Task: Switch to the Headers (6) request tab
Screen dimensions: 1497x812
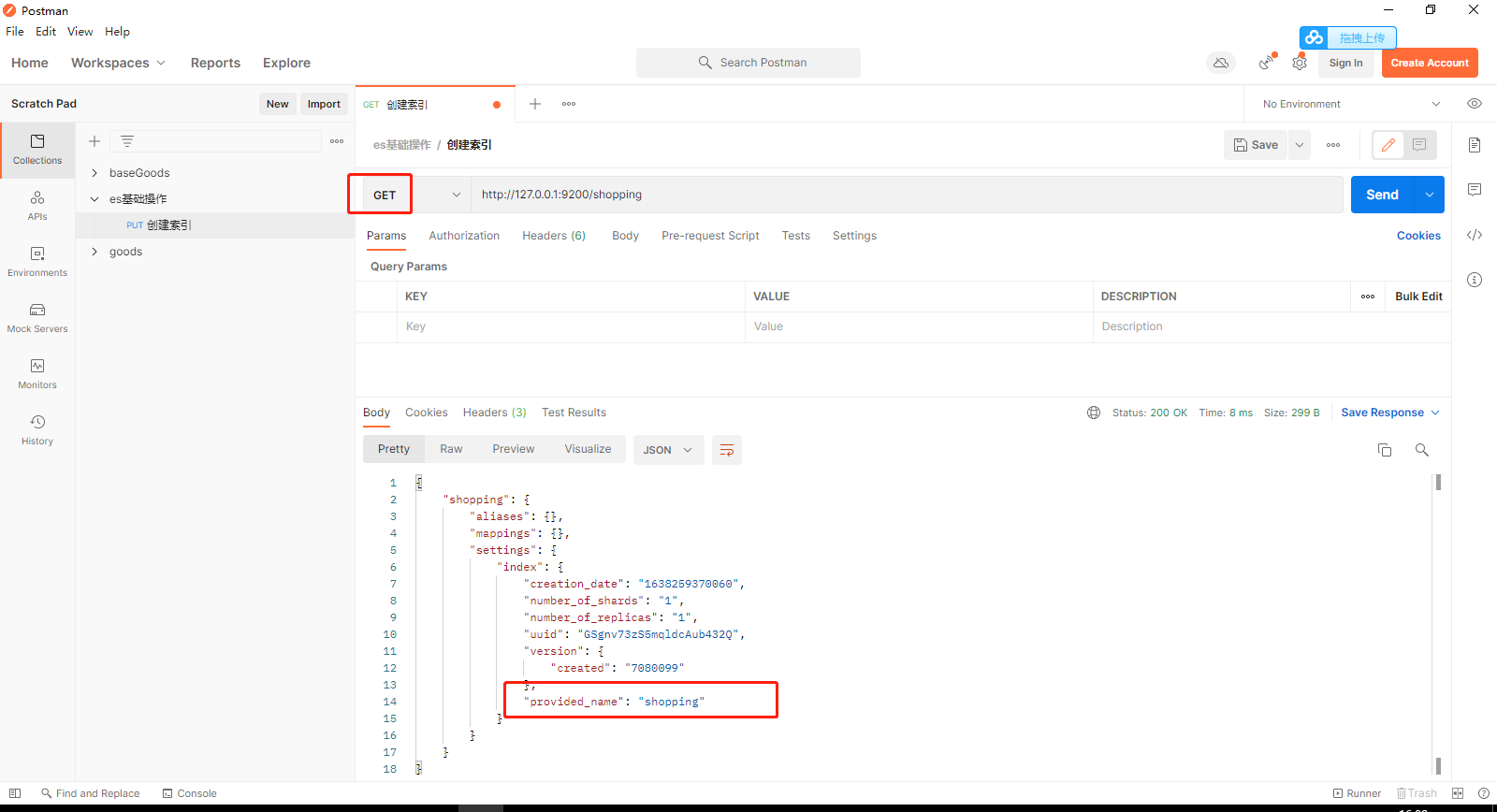Action: [554, 236]
